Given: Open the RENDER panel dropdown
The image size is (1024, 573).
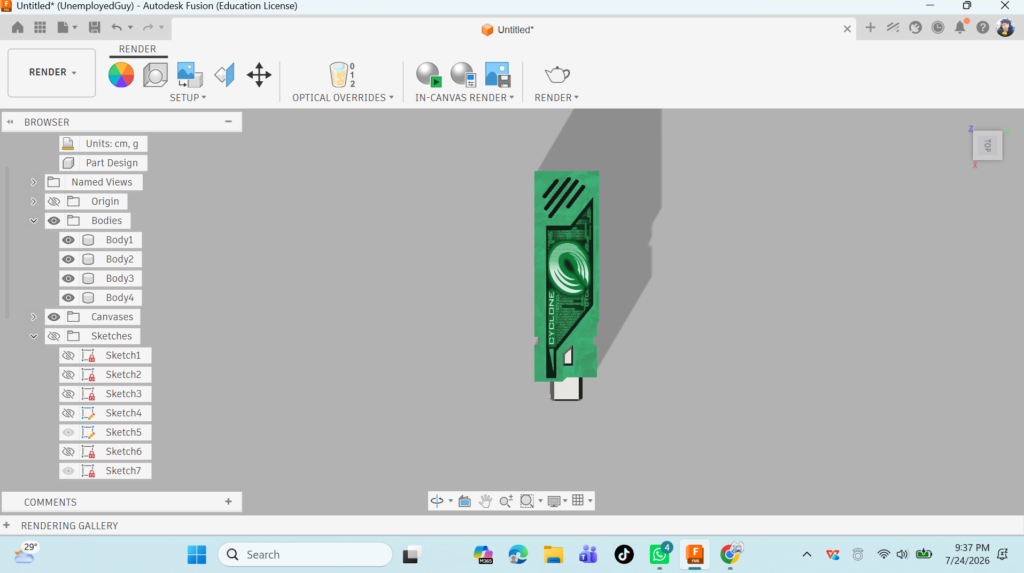Looking at the screenshot, I should (x=556, y=97).
